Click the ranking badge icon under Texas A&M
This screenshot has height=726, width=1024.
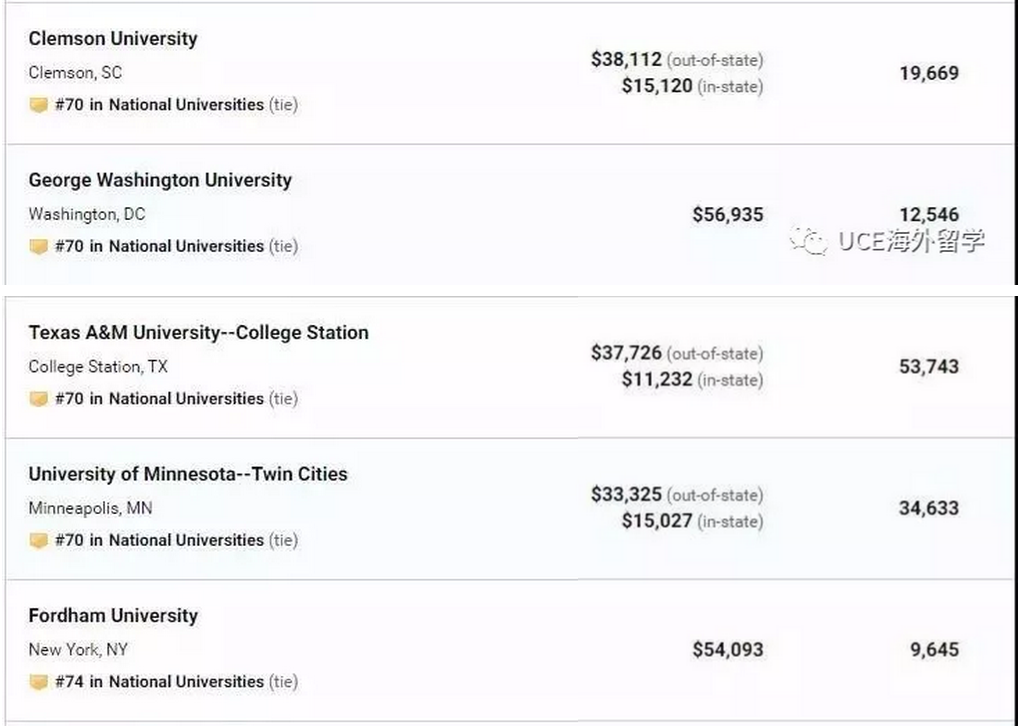point(39,399)
